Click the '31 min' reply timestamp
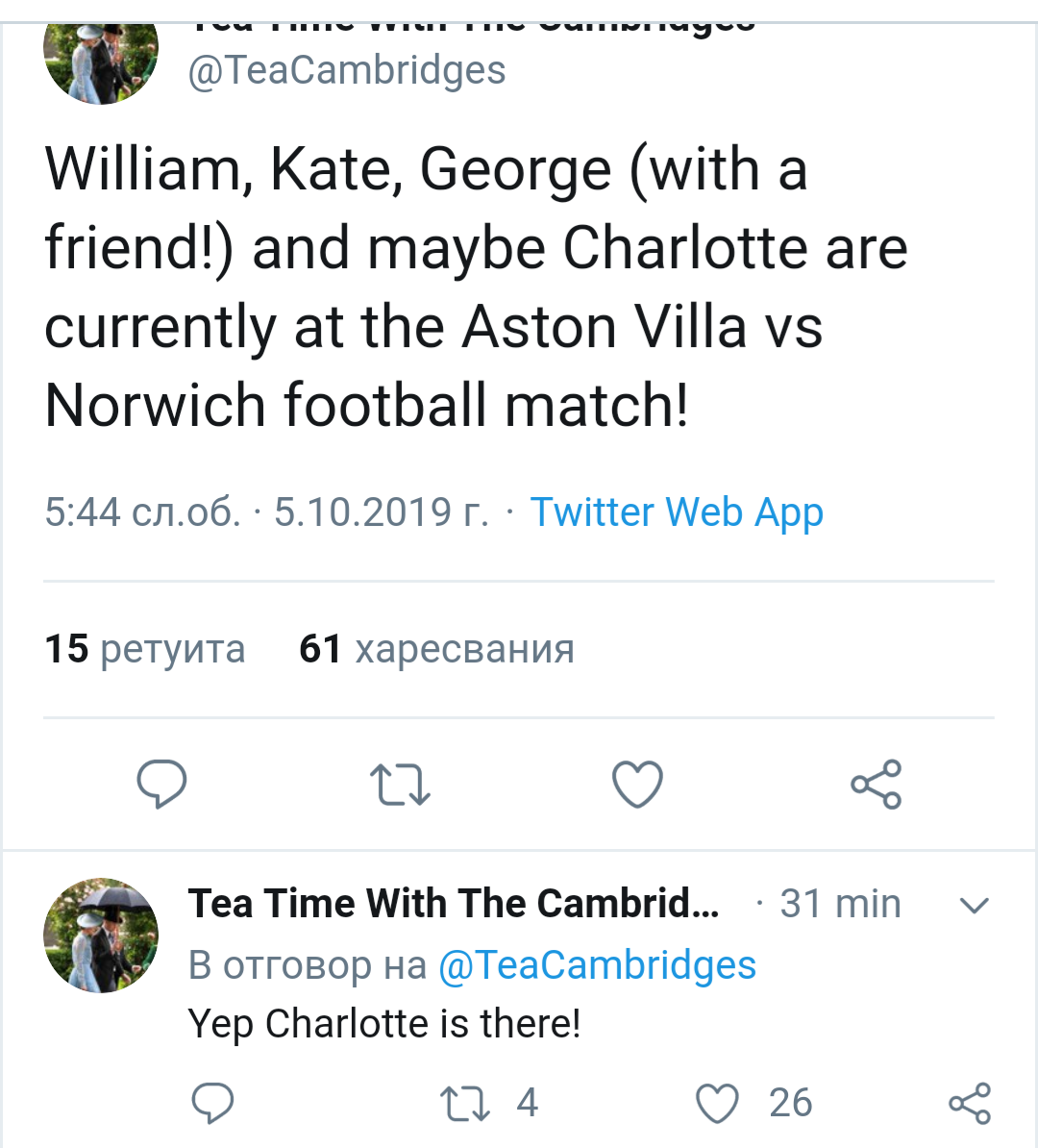The width and height of the screenshot is (1038, 1148). (x=839, y=904)
